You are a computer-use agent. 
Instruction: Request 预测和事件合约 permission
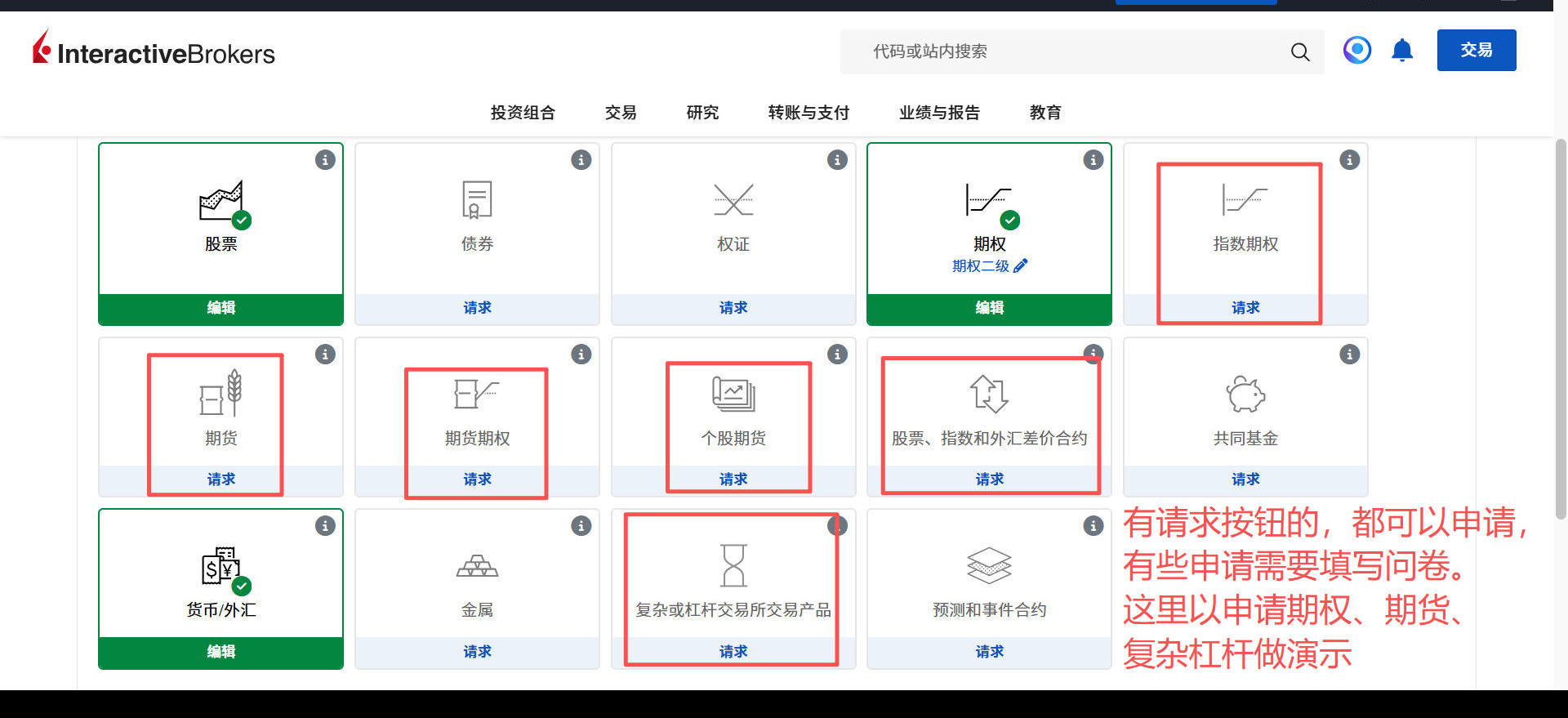tap(989, 652)
